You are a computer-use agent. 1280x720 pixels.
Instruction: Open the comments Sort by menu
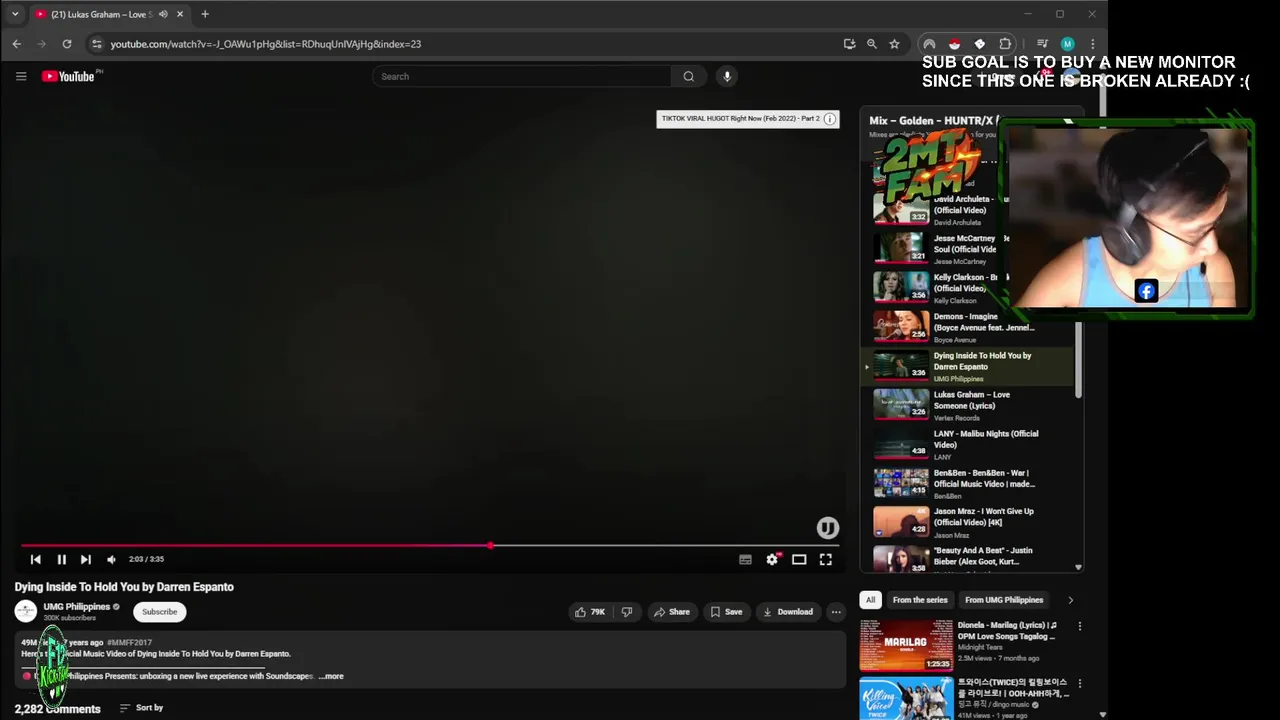[141, 708]
